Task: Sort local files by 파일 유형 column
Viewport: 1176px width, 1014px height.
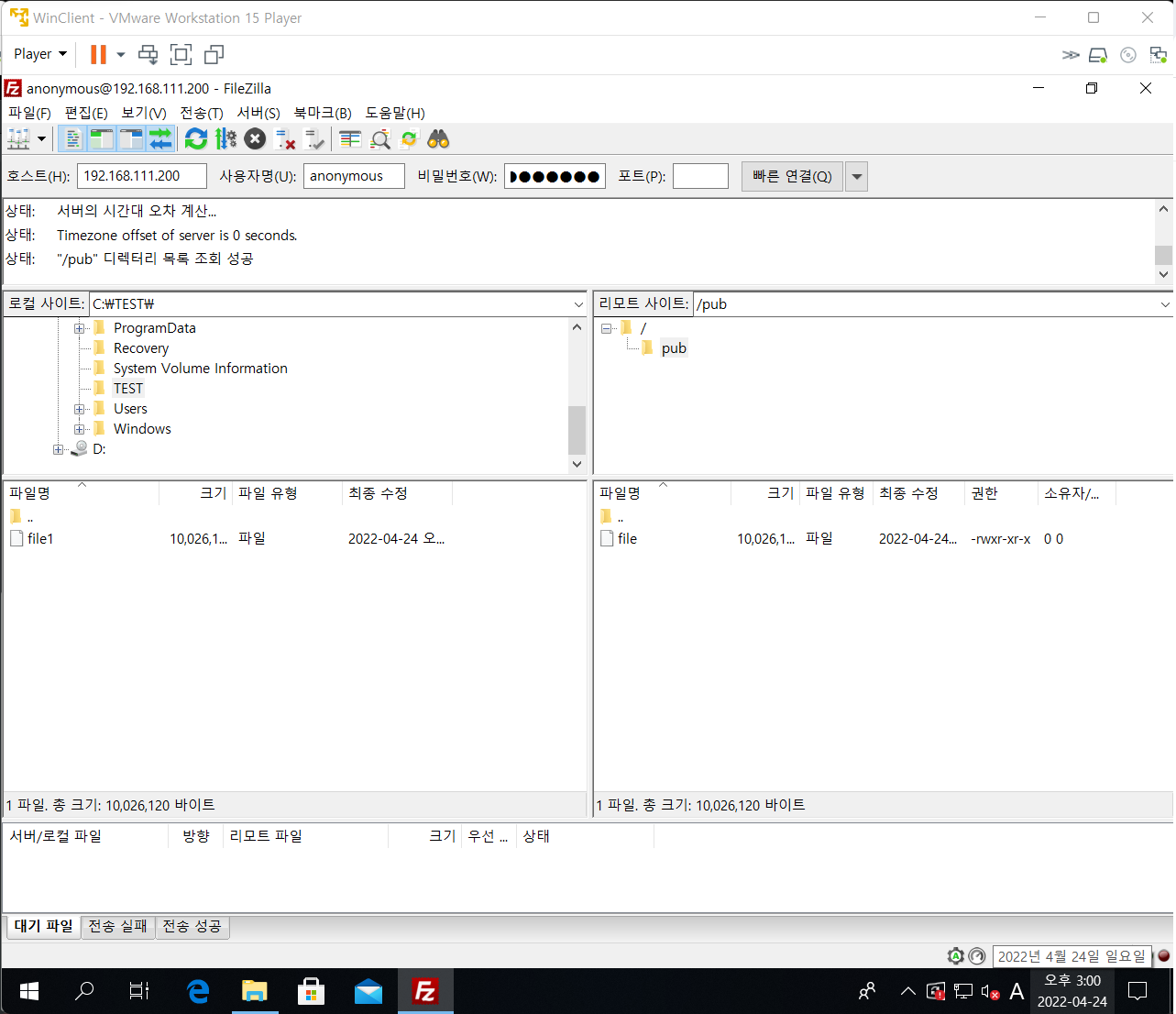Action: click(x=287, y=493)
